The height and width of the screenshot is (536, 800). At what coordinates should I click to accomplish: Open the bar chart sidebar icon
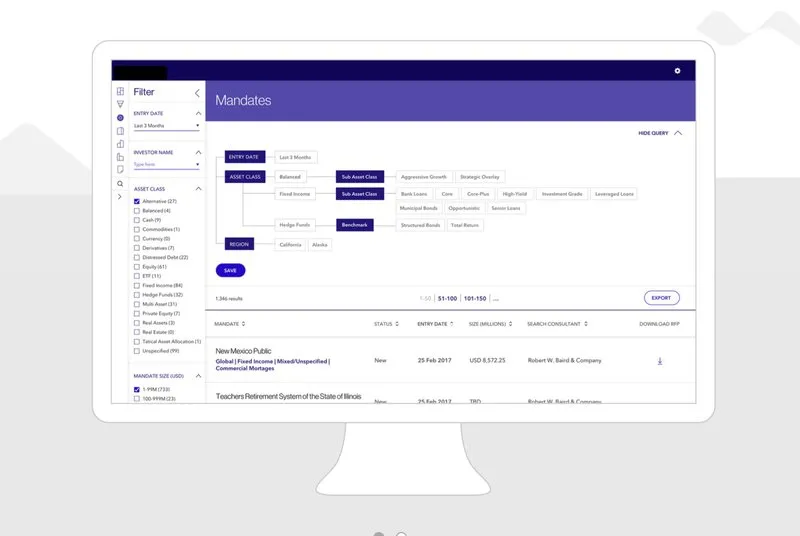120,144
